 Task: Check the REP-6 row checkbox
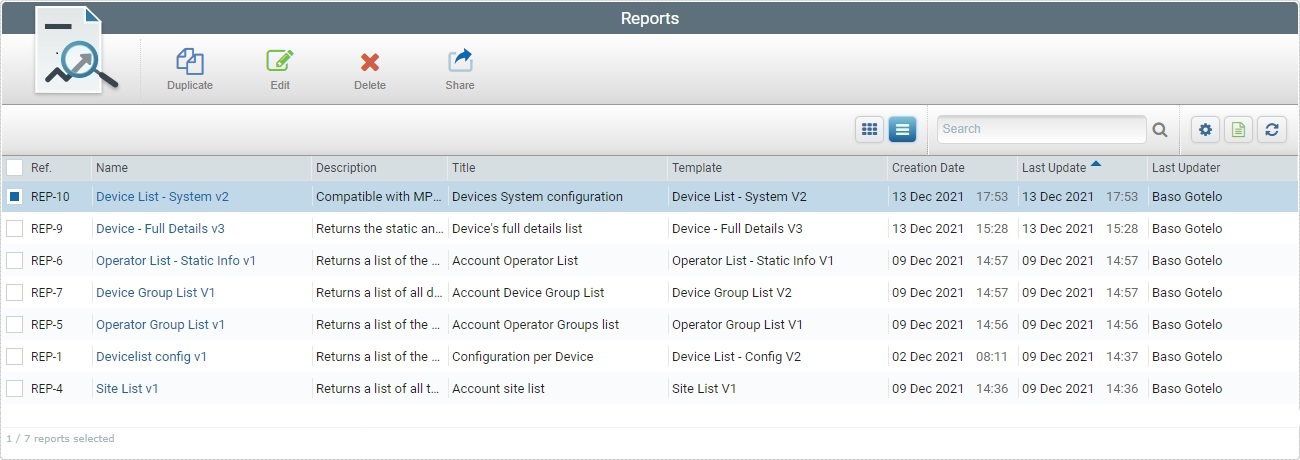pos(14,261)
